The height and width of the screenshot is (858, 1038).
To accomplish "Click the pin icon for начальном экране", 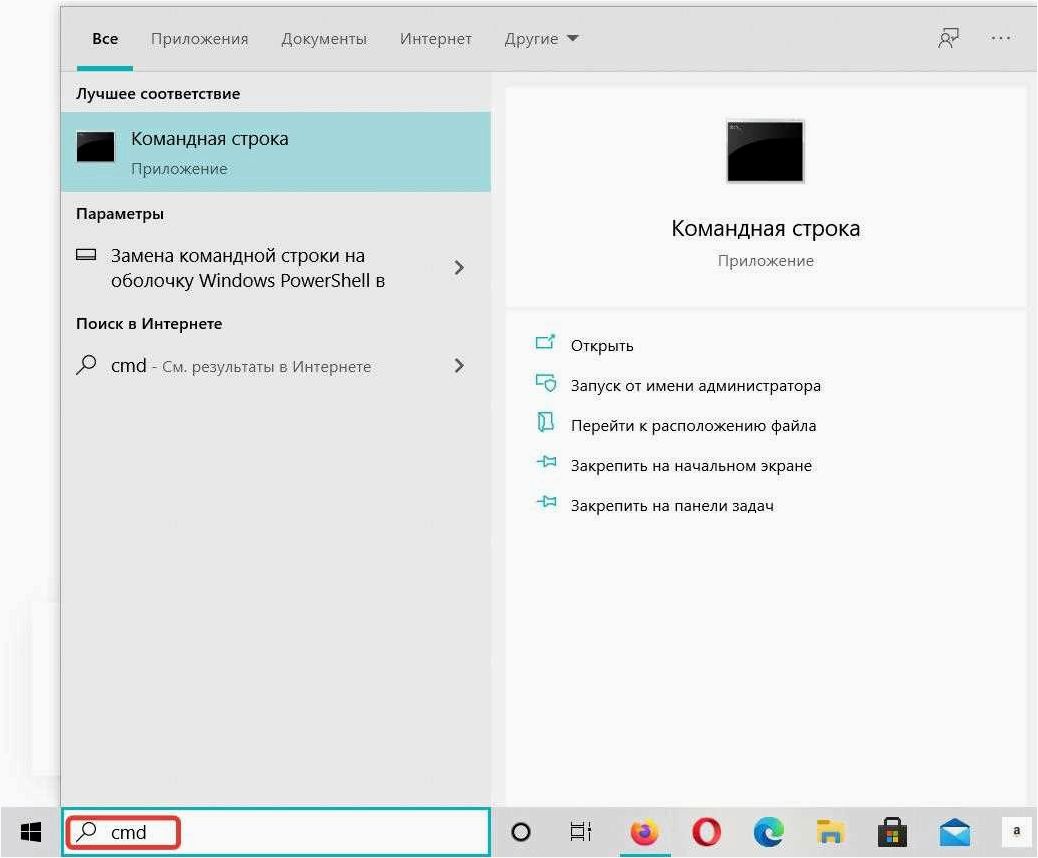I will [x=546, y=462].
